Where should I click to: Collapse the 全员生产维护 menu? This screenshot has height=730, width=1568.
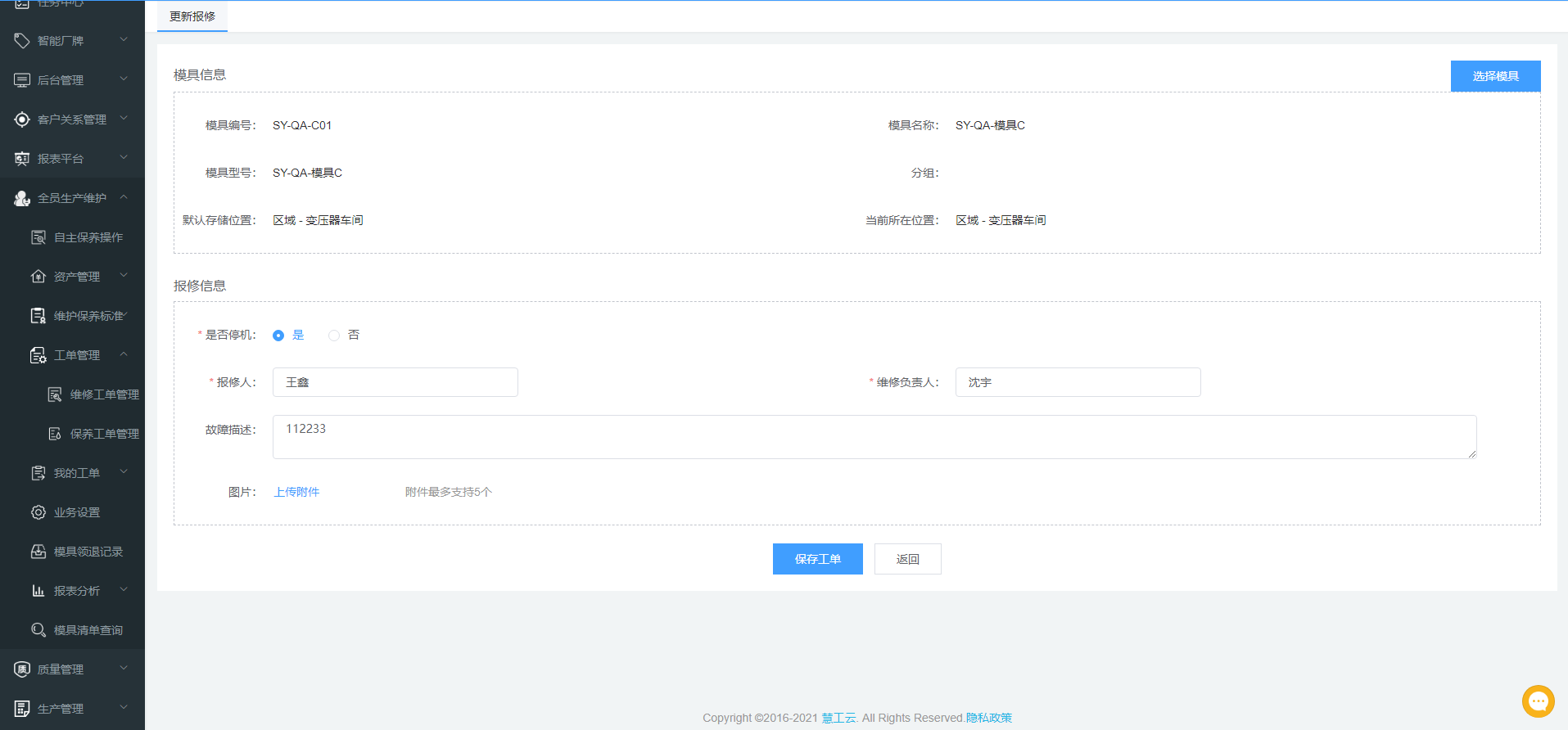click(x=124, y=197)
